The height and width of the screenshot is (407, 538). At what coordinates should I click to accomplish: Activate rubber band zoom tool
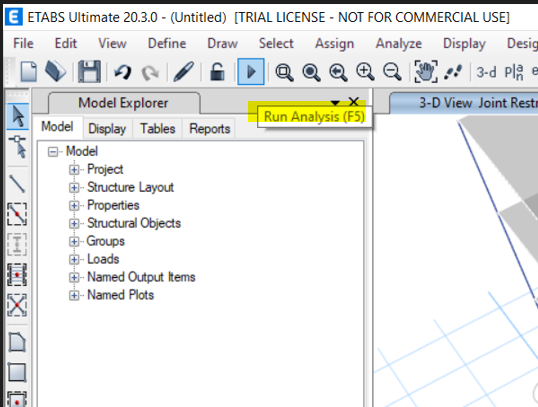pos(284,72)
